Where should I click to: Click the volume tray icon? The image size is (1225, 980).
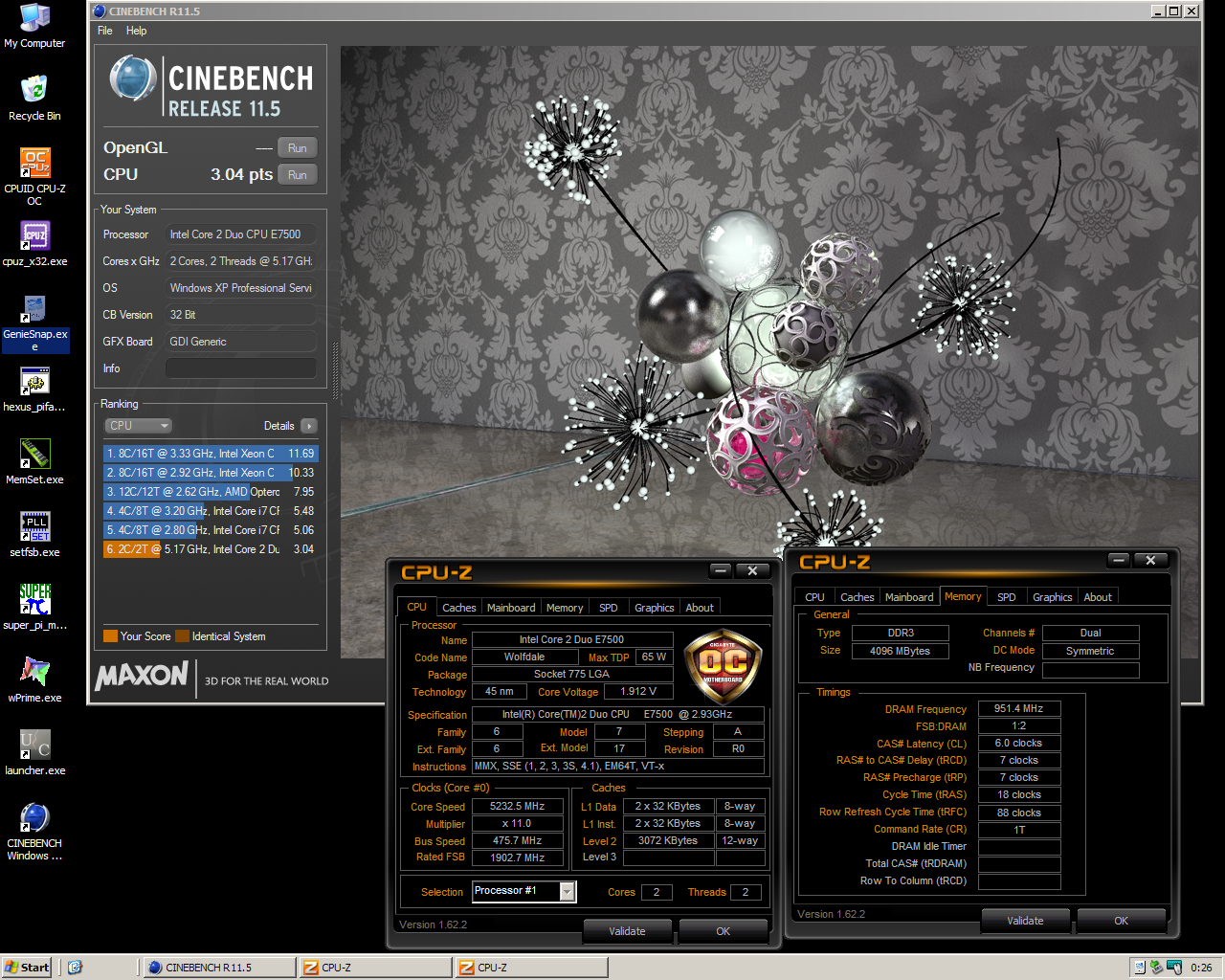pos(1172,968)
